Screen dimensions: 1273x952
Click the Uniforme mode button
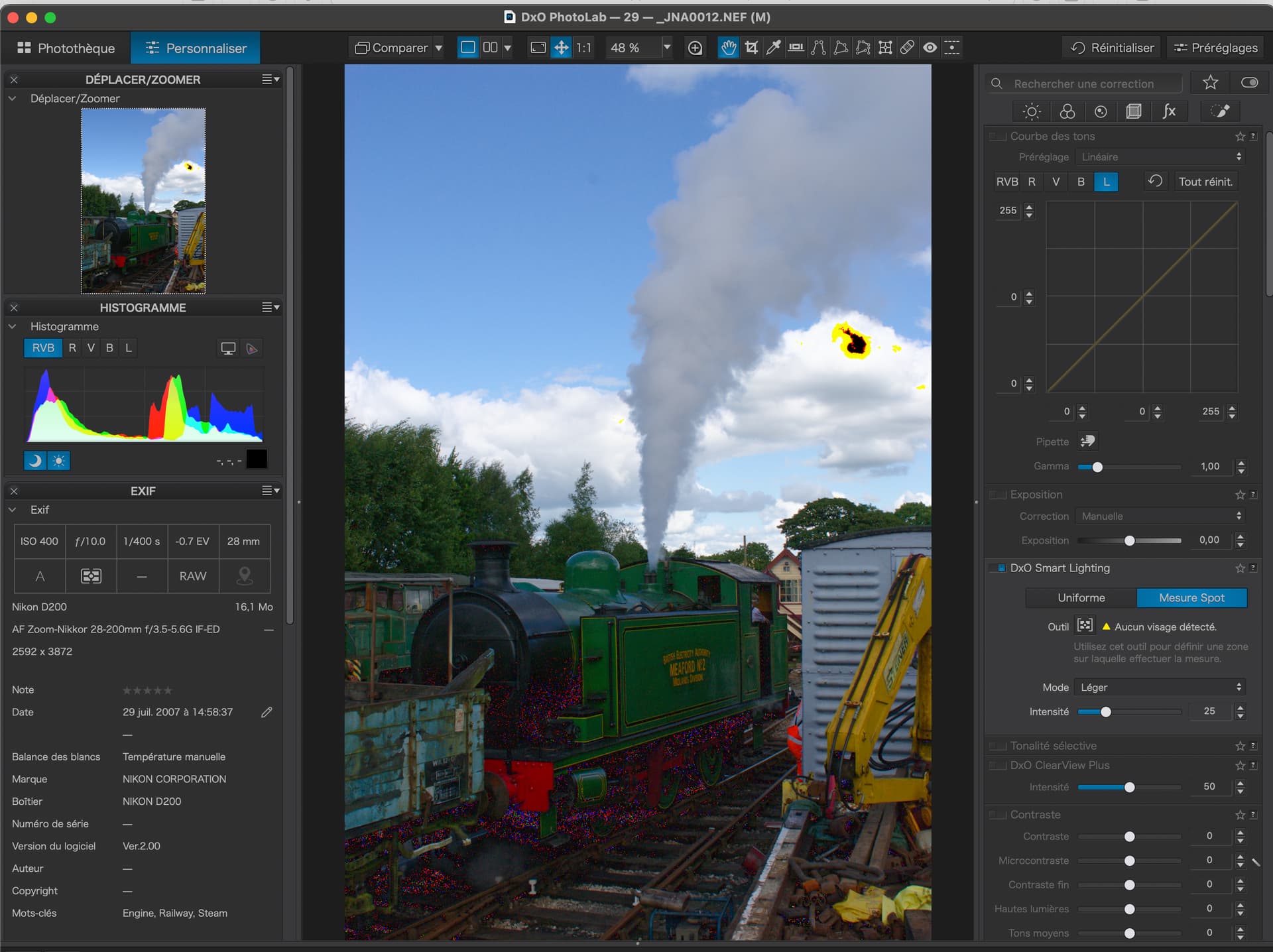pyautogui.click(x=1081, y=598)
